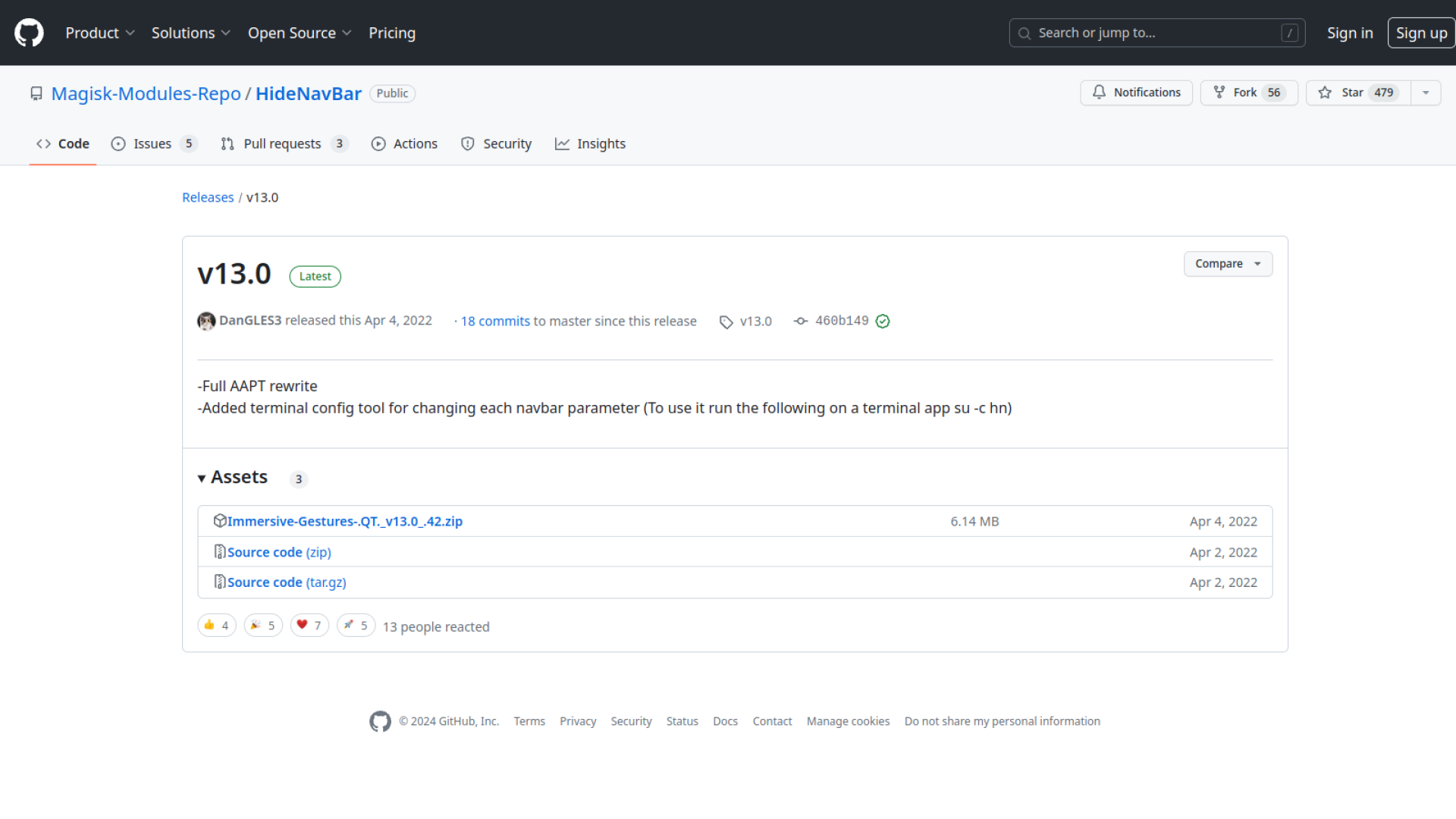Fork the repository with Fork button
The height and width of the screenshot is (819, 1456).
(1248, 93)
